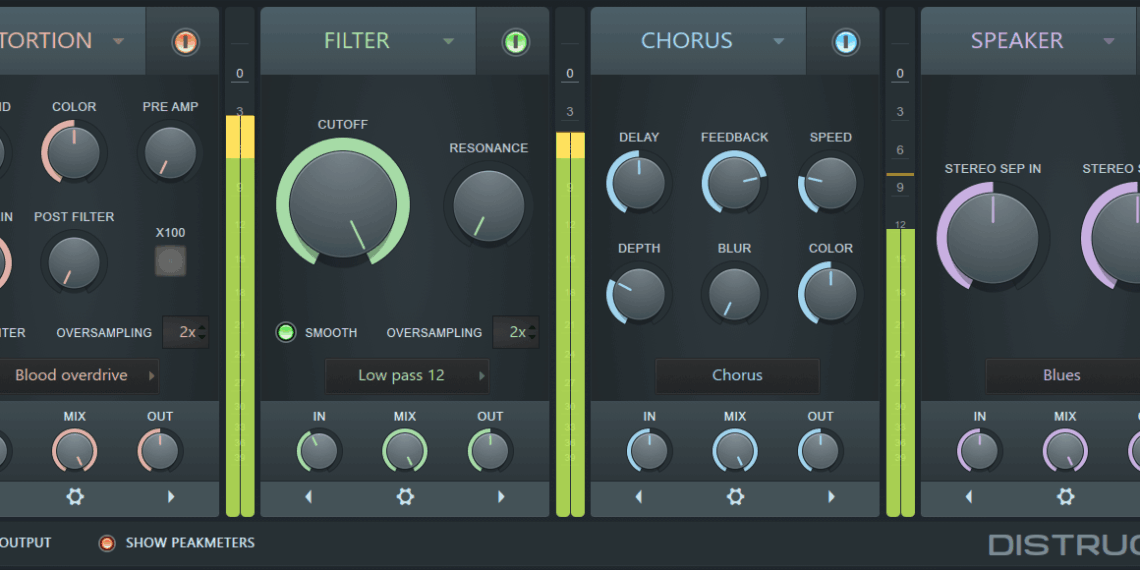Toggle Show Peakmeters option
1140x570 pixels.
click(106, 543)
